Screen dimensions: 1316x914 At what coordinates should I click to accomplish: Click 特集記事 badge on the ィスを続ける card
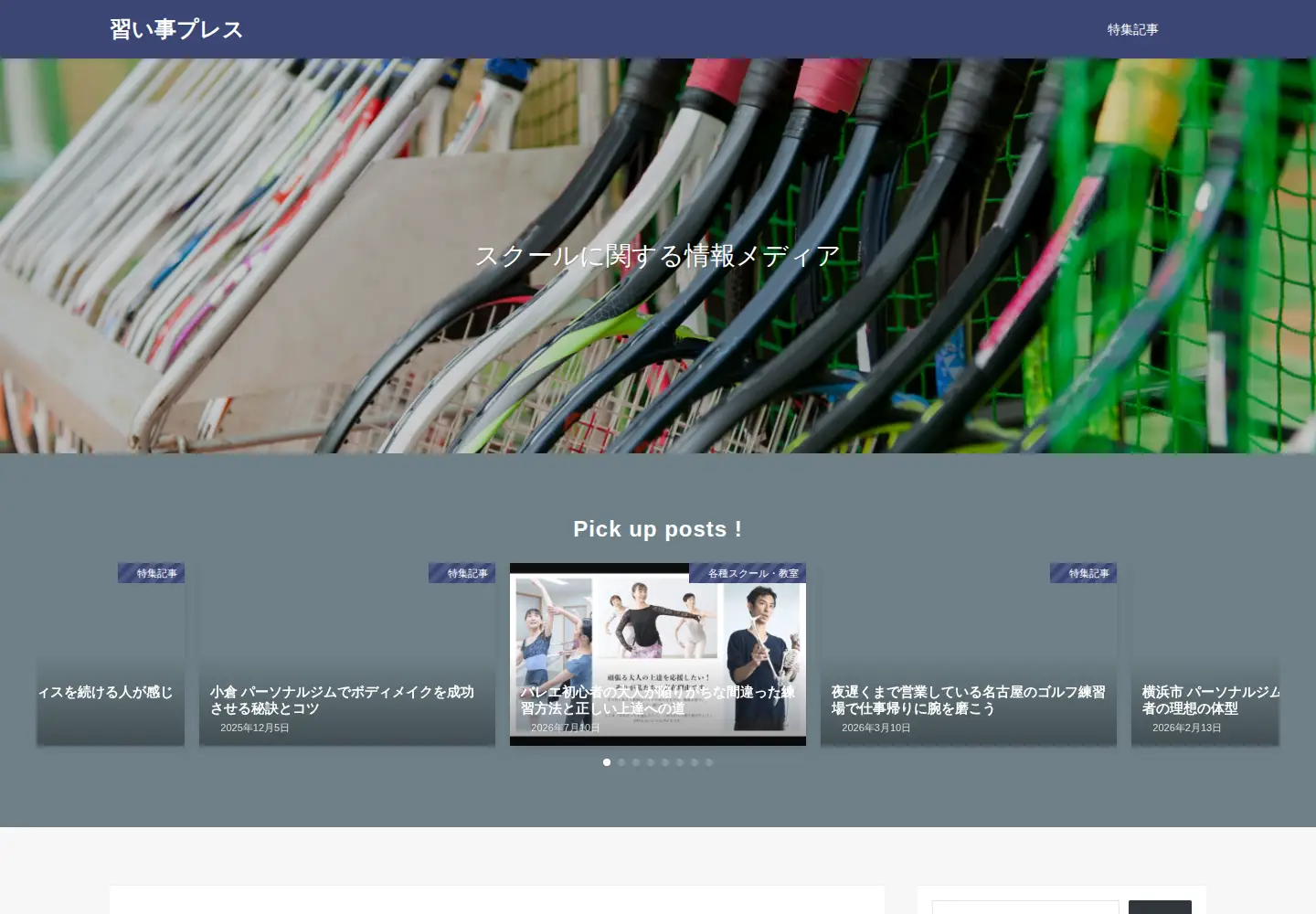(x=152, y=573)
